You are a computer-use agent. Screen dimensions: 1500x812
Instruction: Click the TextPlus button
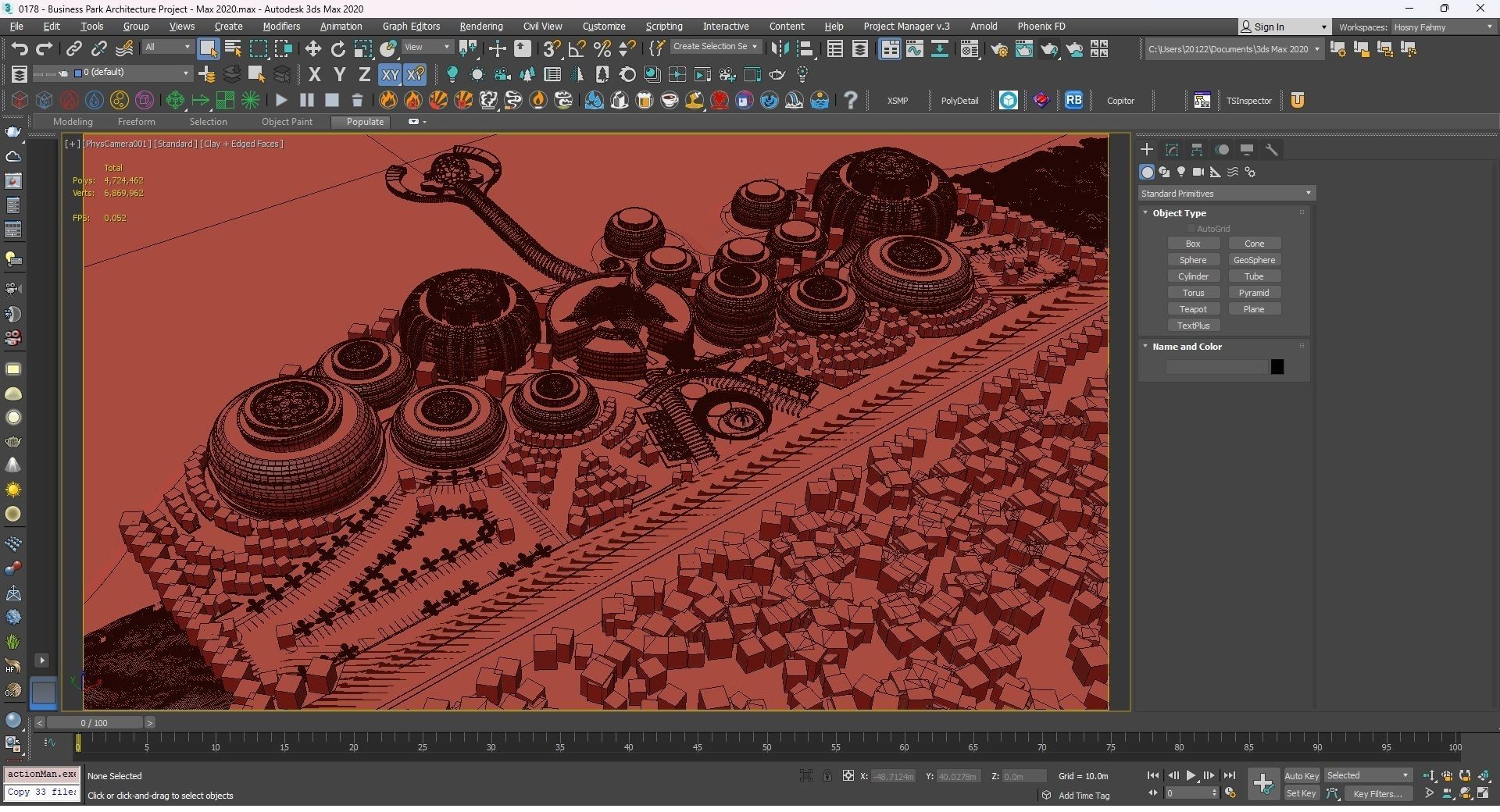pyautogui.click(x=1193, y=326)
